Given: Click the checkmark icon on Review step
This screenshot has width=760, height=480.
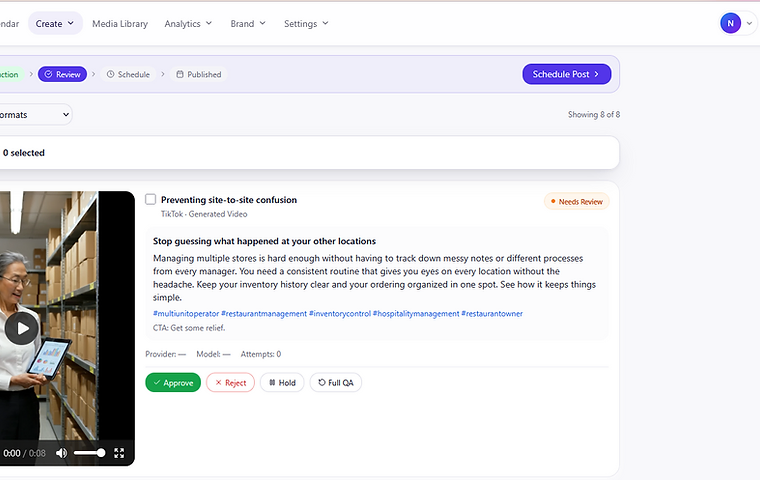Looking at the screenshot, I should tap(48, 74).
